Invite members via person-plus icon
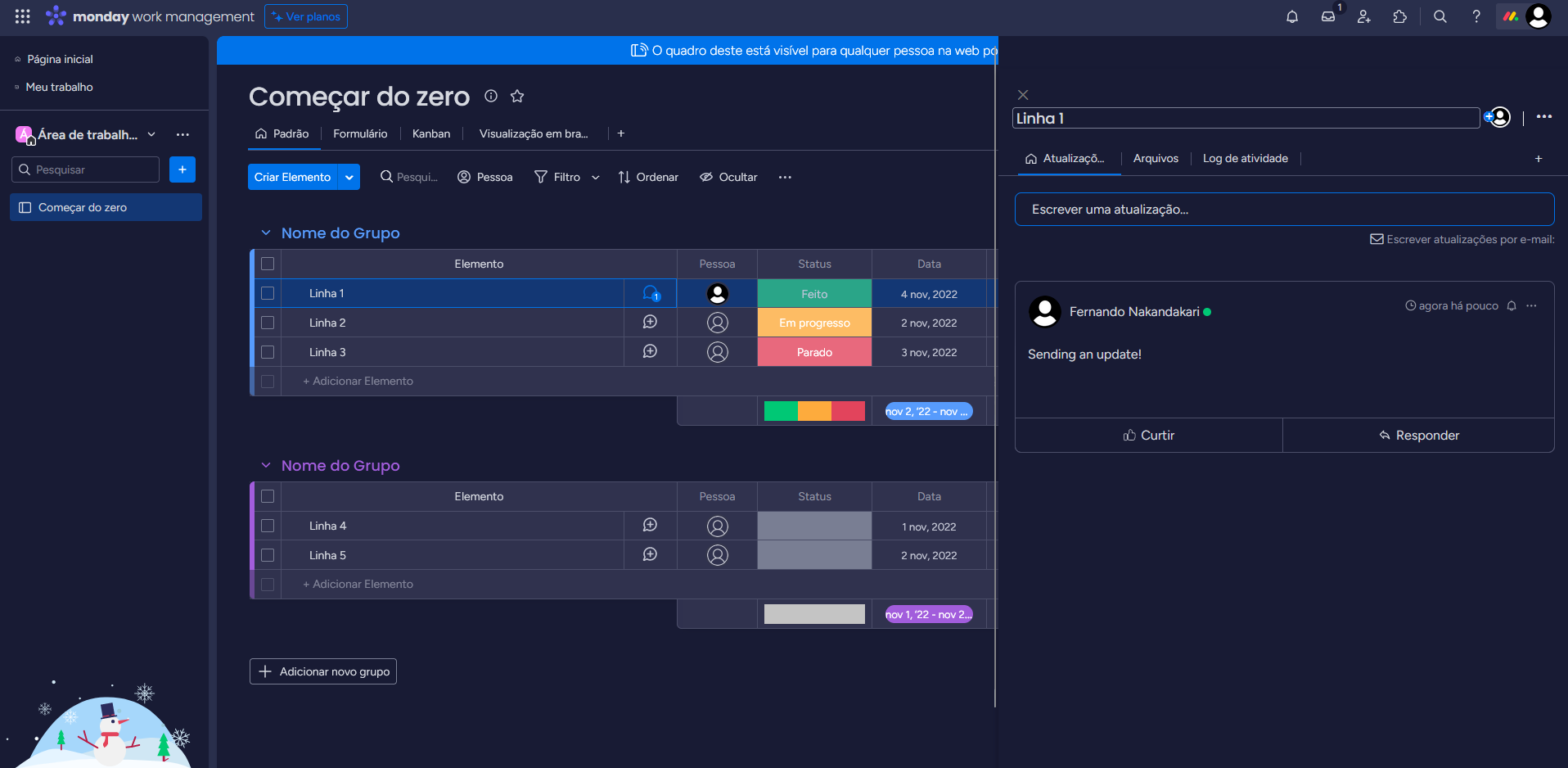This screenshot has height=768, width=1568. pyautogui.click(x=1364, y=16)
